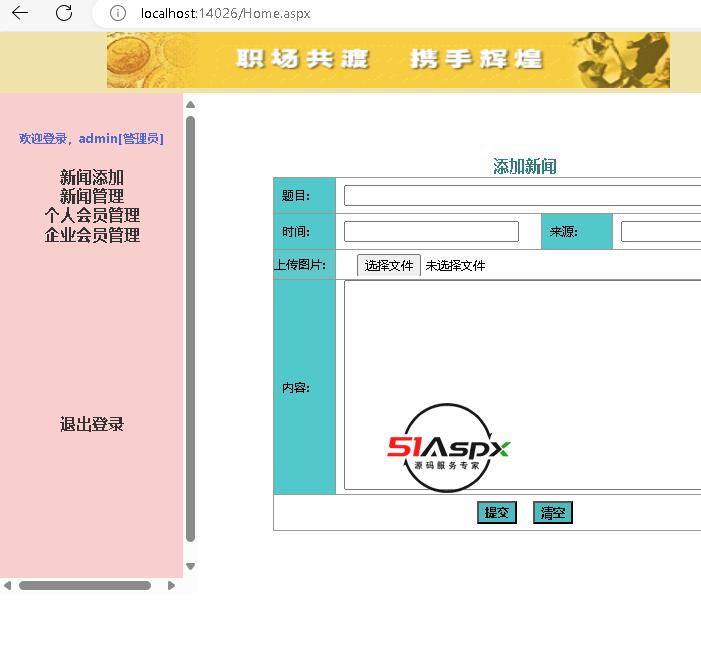
Task: Click the 职场共渡 携手辉煌 banner image
Action: coord(388,60)
